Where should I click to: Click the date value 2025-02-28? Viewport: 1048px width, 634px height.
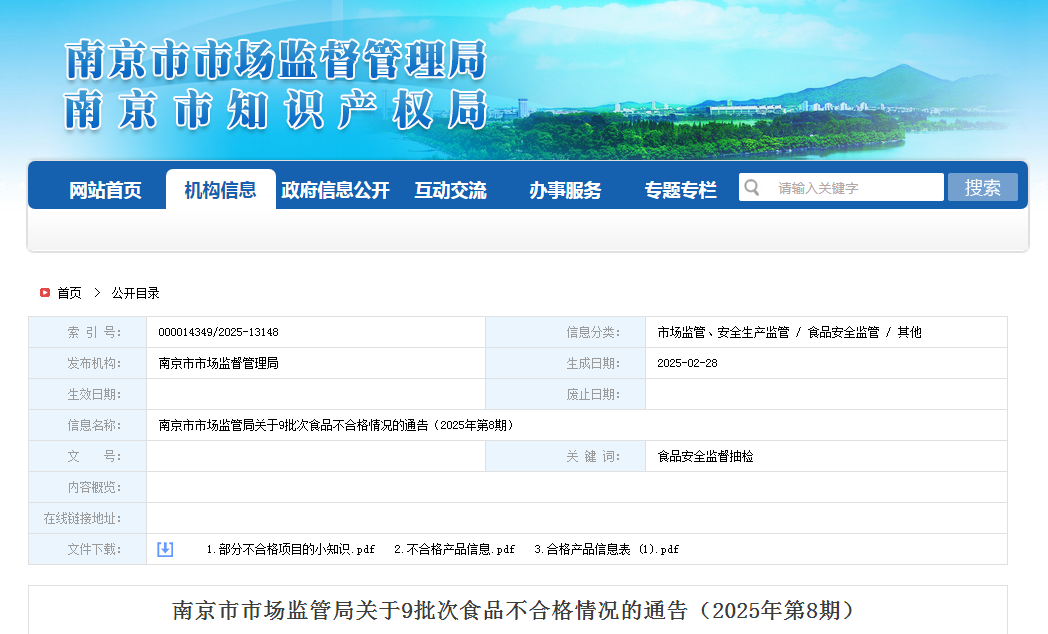pyautogui.click(x=687, y=363)
